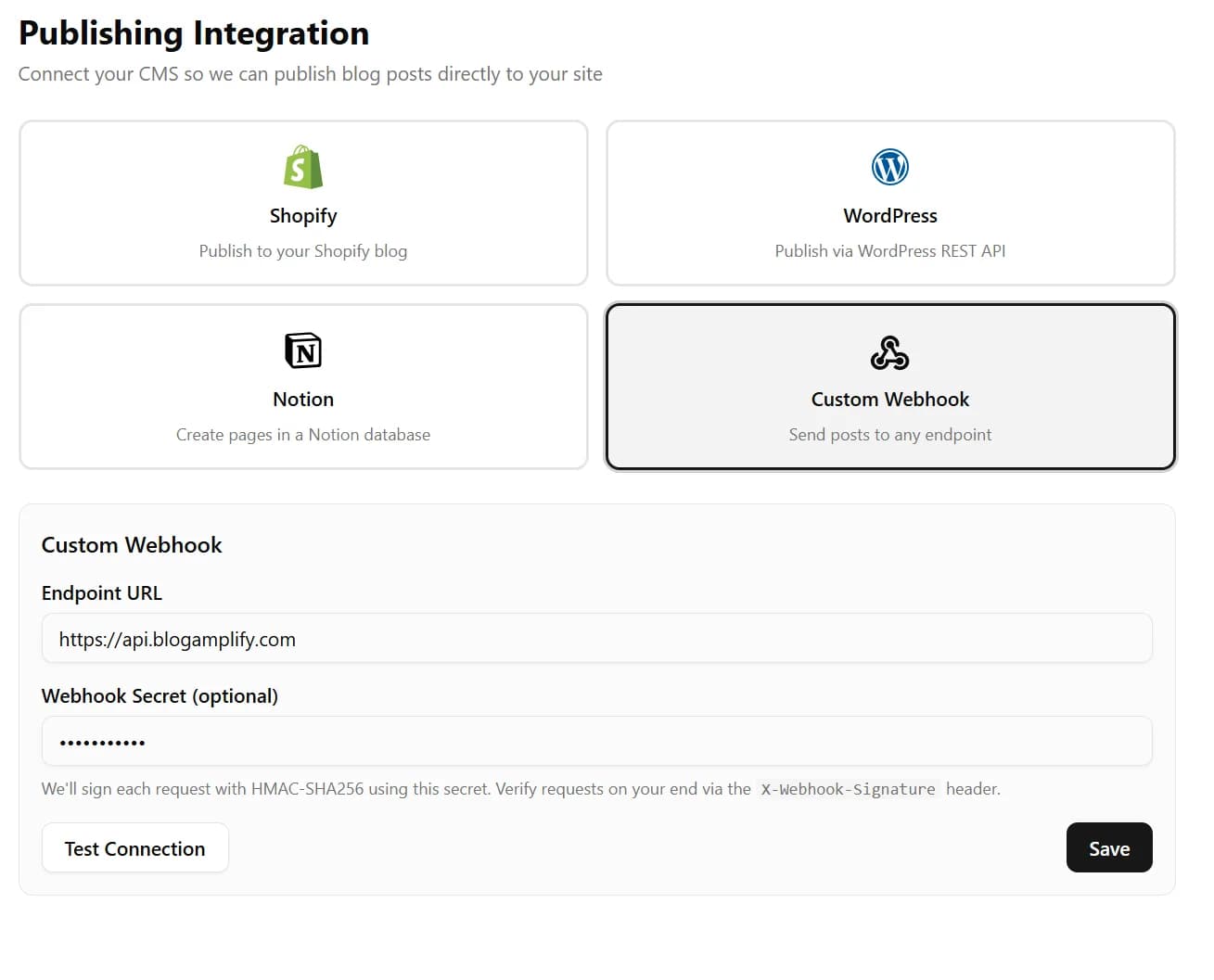This screenshot has width=1214, height=980.
Task: Click 'Publish via WordPress REST API' description
Action: (x=889, y=250)
